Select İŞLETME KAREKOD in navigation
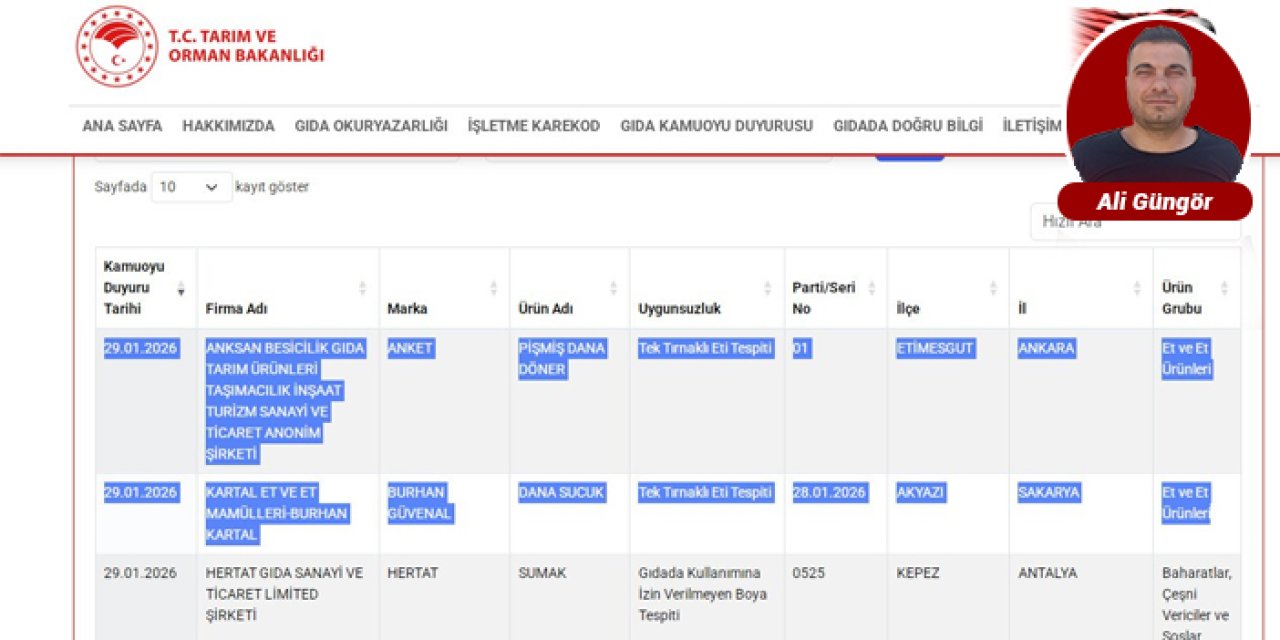Image resolution: width=1280 pixels, height=640 pixels. click(x=534, y=126)
